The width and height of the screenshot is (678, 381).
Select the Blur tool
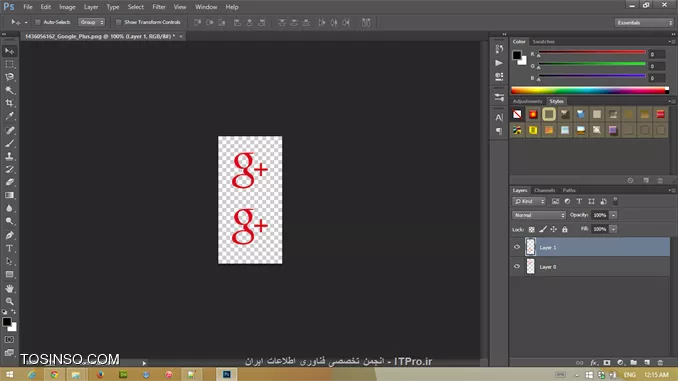click(9, 208)
